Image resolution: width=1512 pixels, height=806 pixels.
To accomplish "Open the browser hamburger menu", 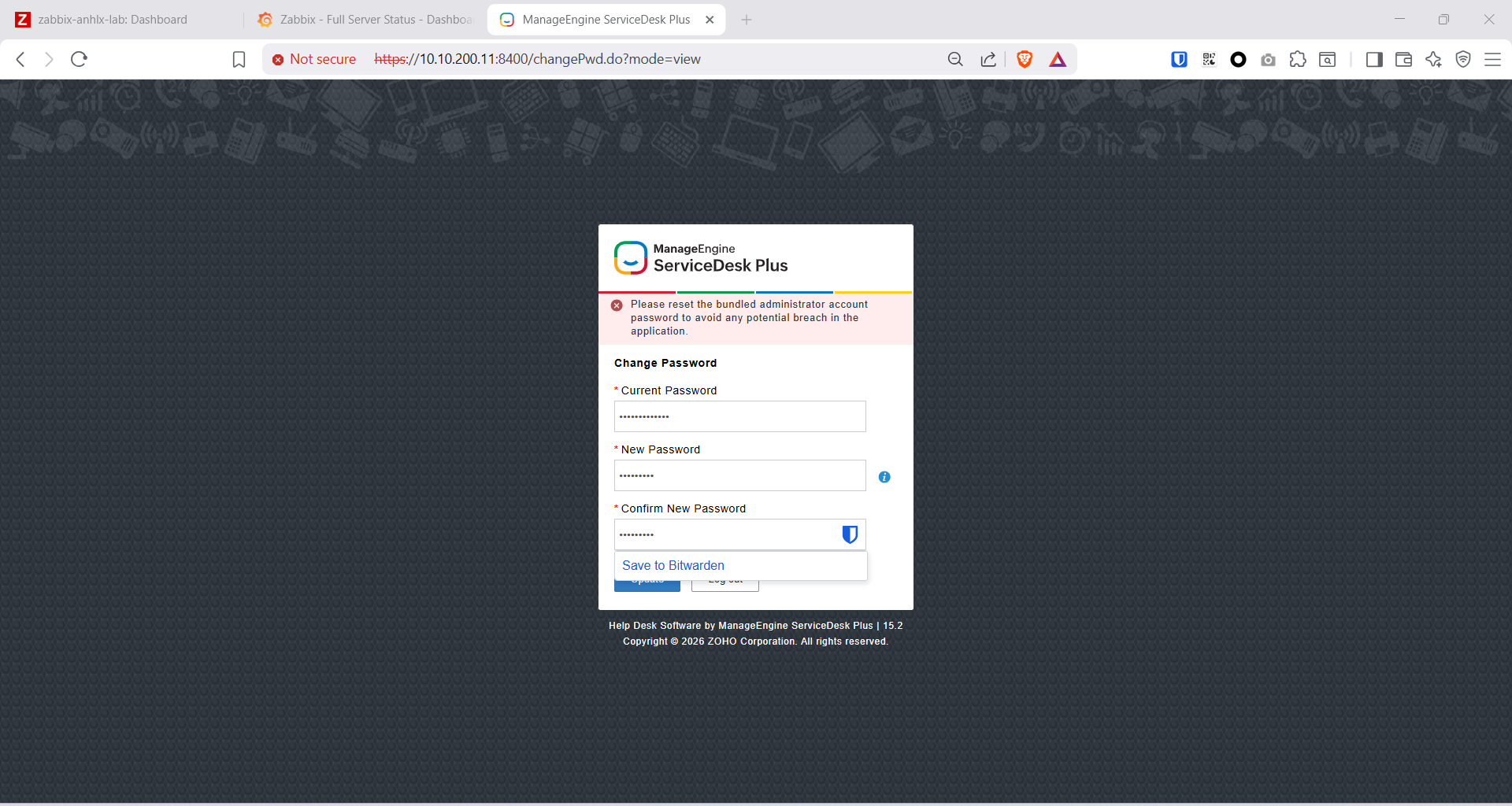I will [1492, 59].
